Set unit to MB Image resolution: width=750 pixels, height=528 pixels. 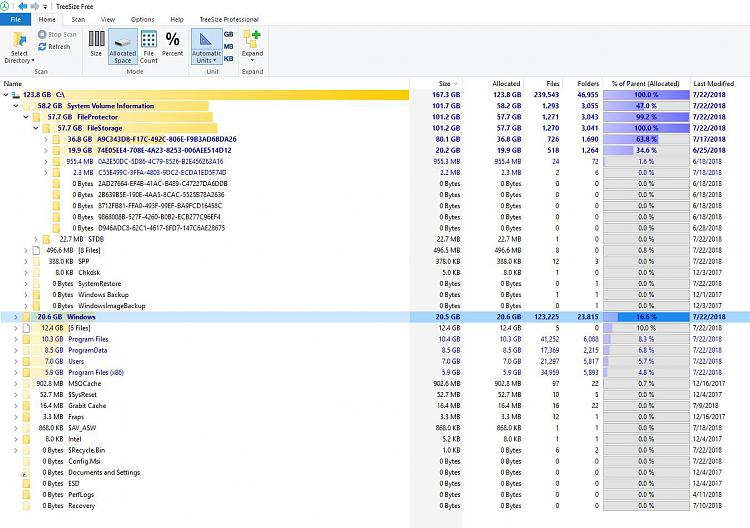[x=229, y=46]
